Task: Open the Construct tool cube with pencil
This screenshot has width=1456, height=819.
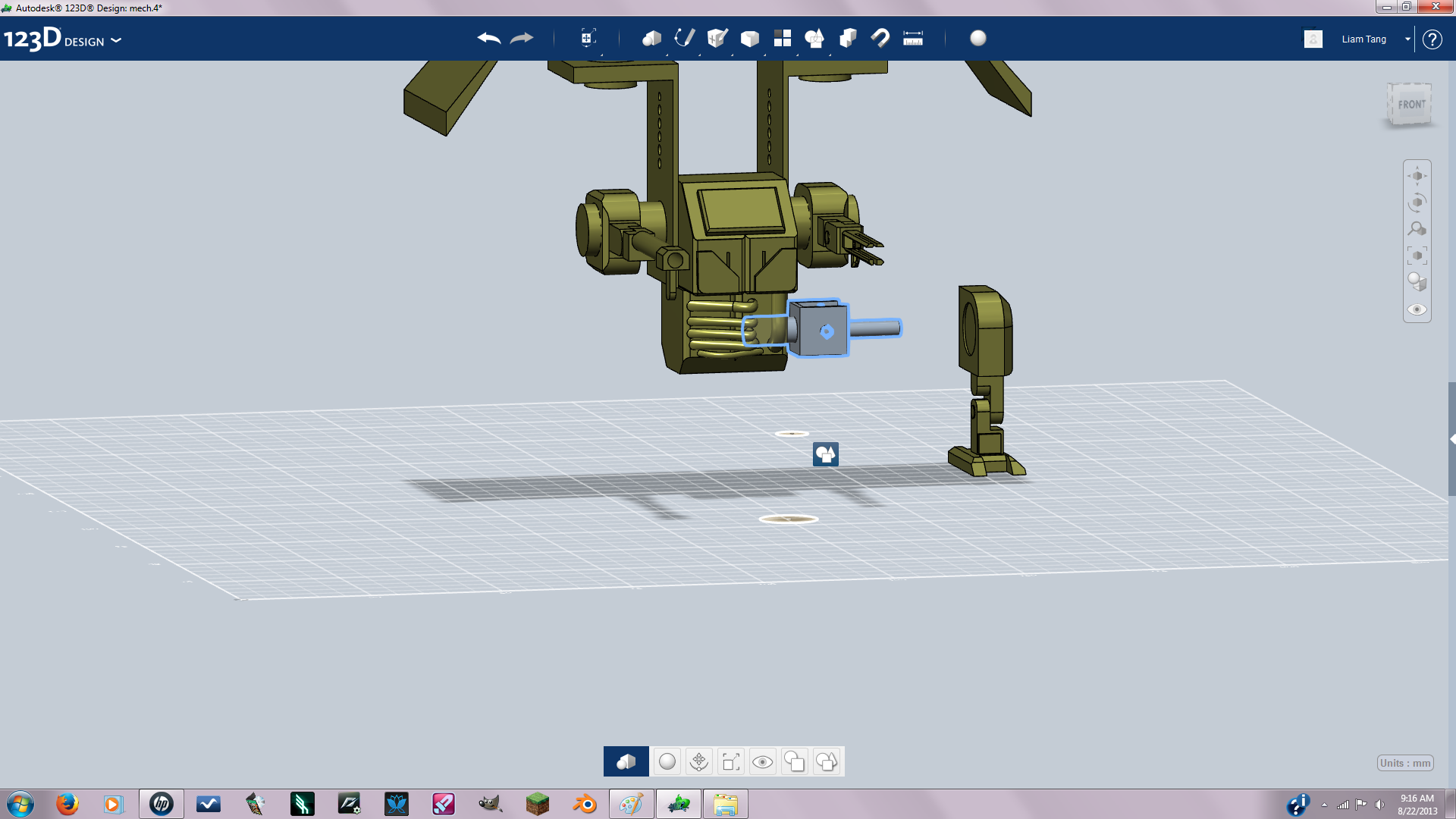Action: pyautogui.click(x=717, y=38)
